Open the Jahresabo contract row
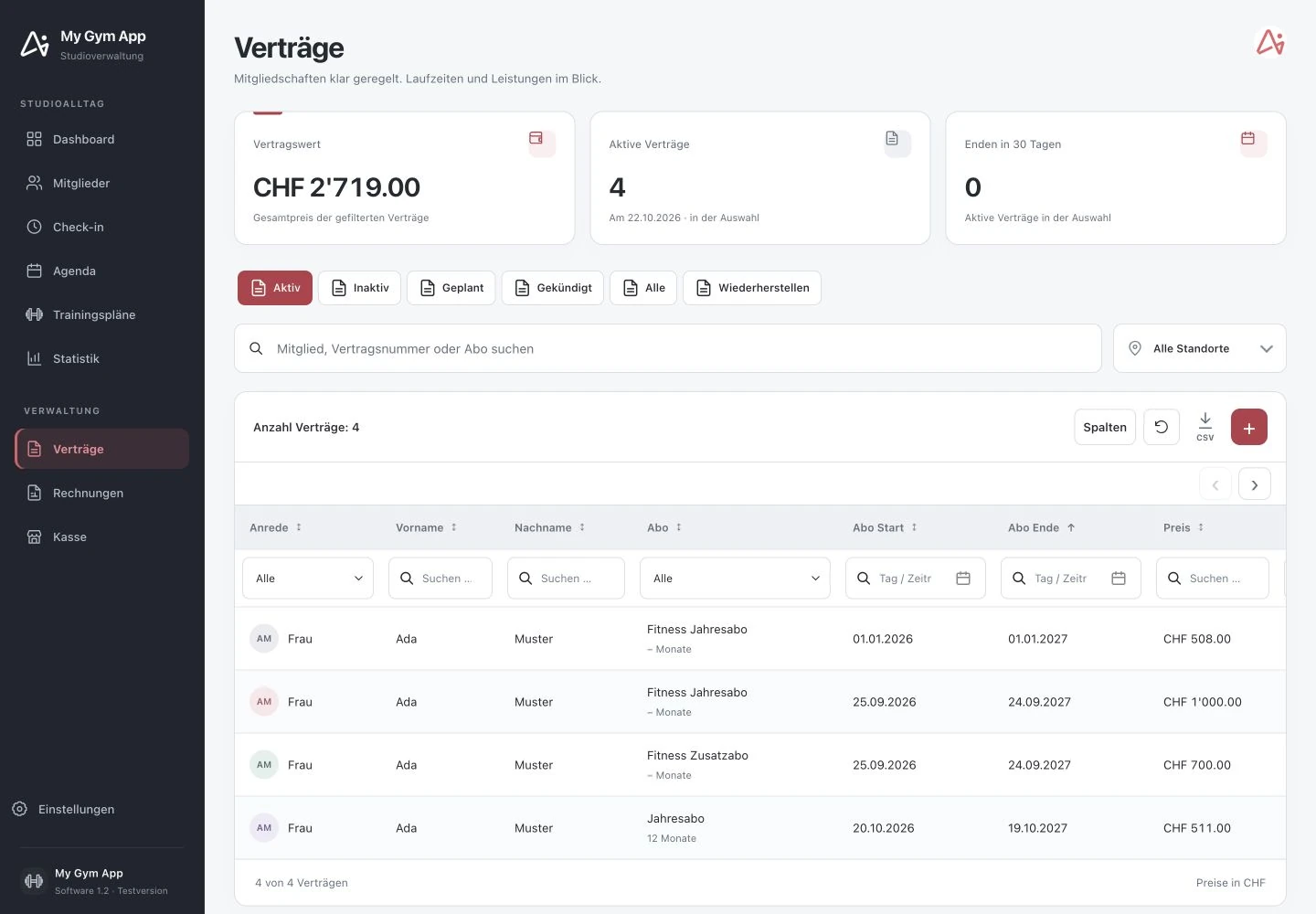The width and height of the screenshot is (1316, 914). 759,828
